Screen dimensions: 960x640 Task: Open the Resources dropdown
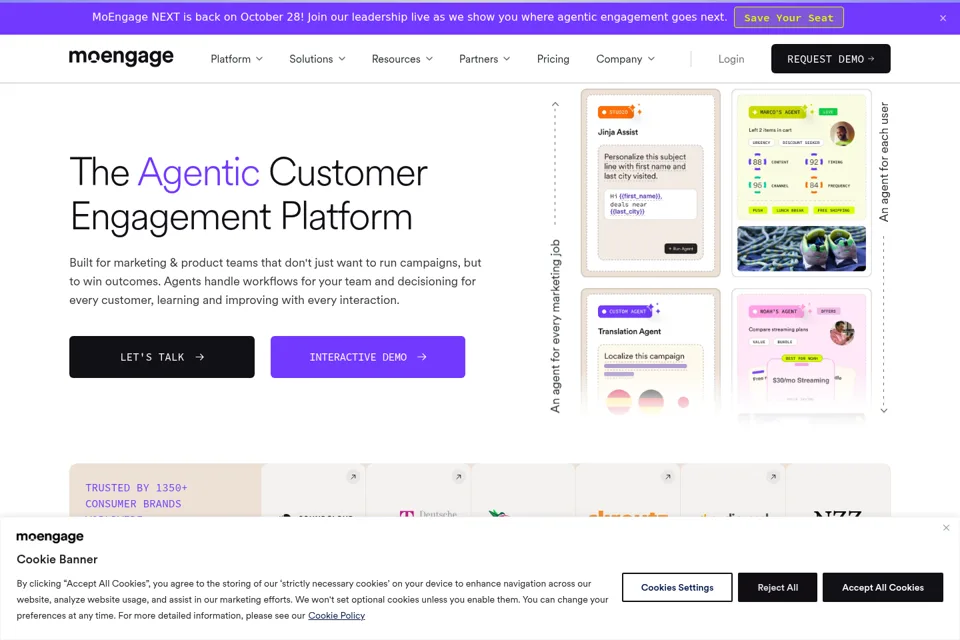[402, 59]
